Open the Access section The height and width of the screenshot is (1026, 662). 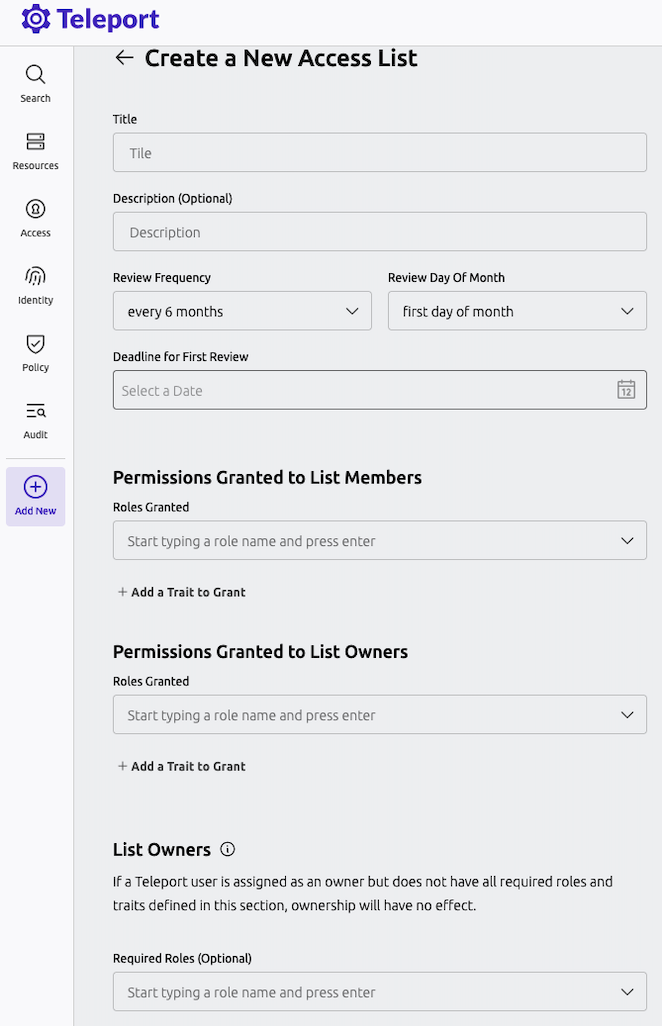coord(35,215)
